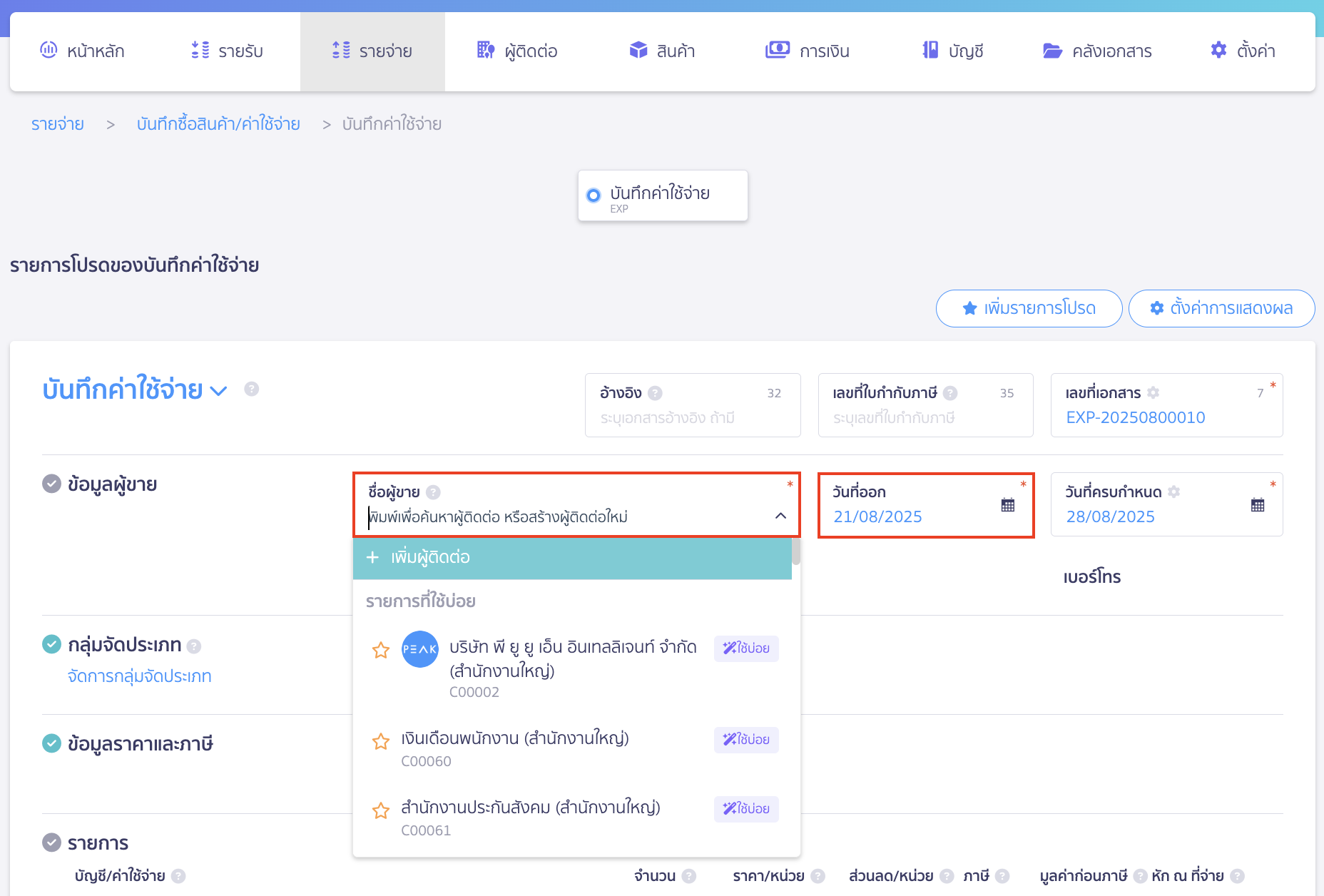Open the คลังเอกสาร document storage icon
This screenshot has width=1324, height=896.
[1051, 50]
